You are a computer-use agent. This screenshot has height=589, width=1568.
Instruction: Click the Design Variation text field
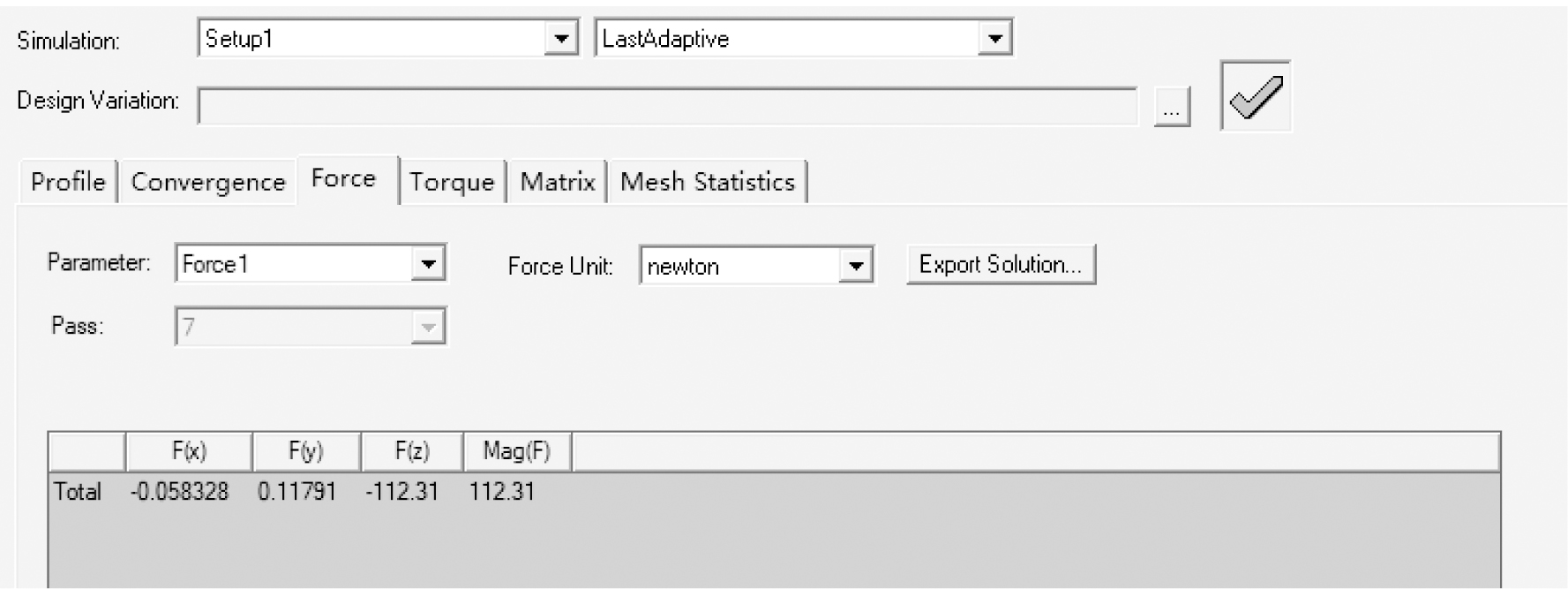(x=667, y=107)
